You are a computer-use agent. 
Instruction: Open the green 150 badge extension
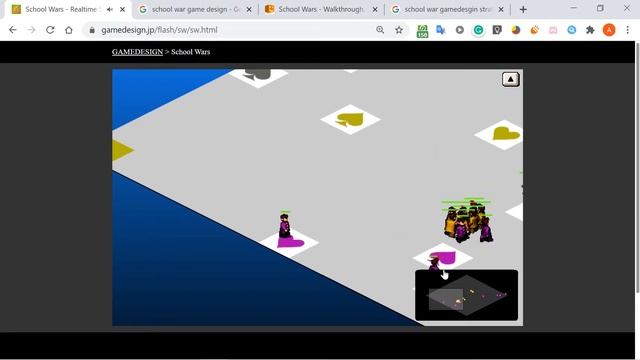422,31
